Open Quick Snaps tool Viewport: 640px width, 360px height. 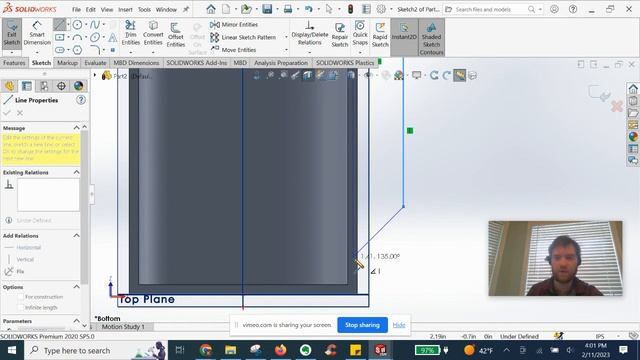(x=360, y=33)
